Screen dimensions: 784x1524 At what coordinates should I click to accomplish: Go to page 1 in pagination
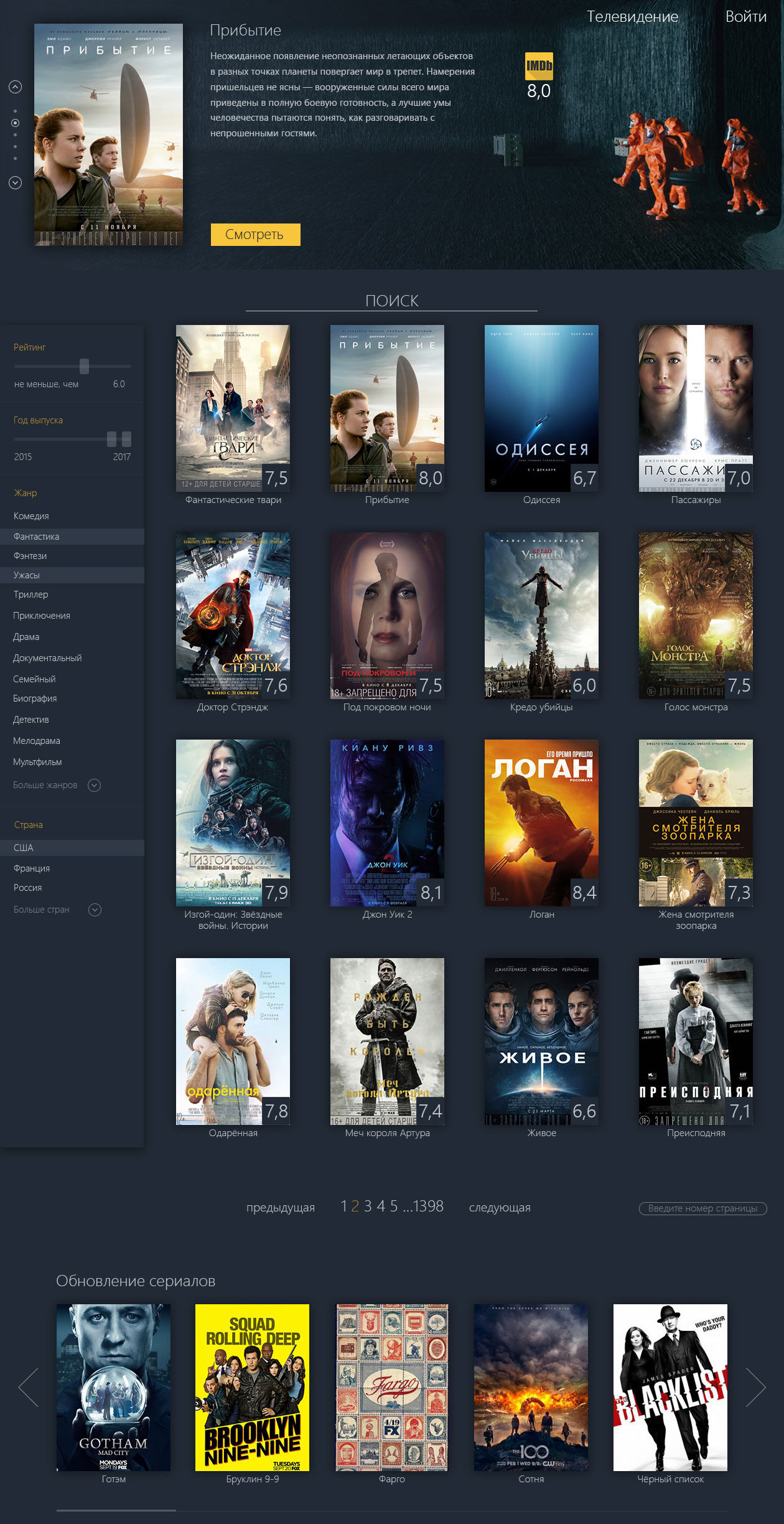pyautogui.click(x=343, y=1206)
